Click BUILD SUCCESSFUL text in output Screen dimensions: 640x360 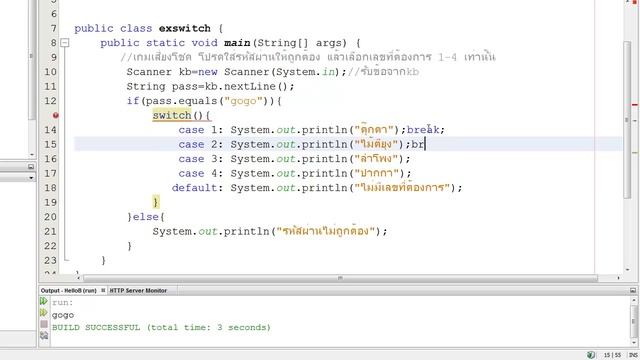pyautogui.click(x=96, y=327)
